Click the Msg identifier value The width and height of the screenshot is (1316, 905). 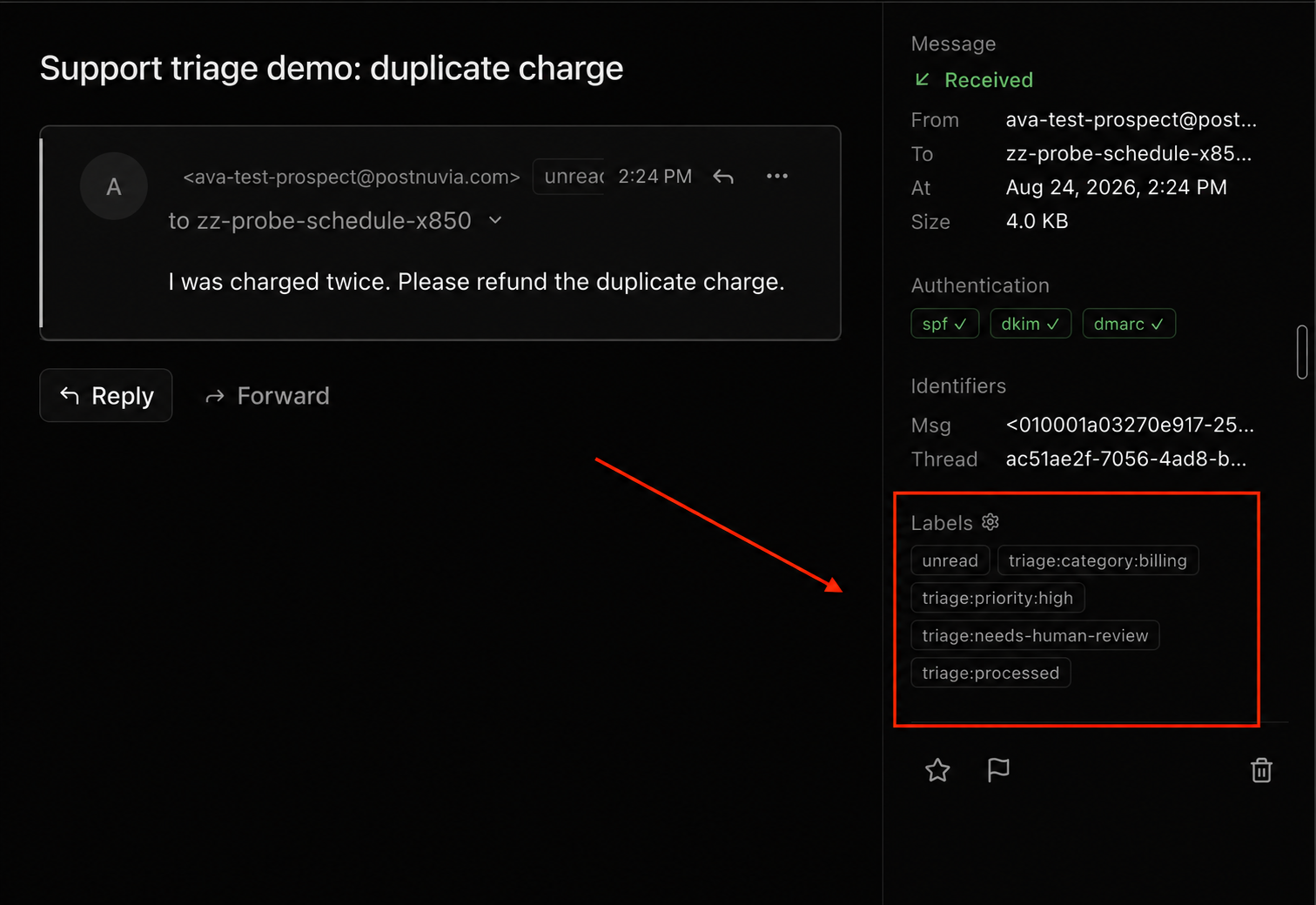pyautogui.click(x=1130, y=425)
